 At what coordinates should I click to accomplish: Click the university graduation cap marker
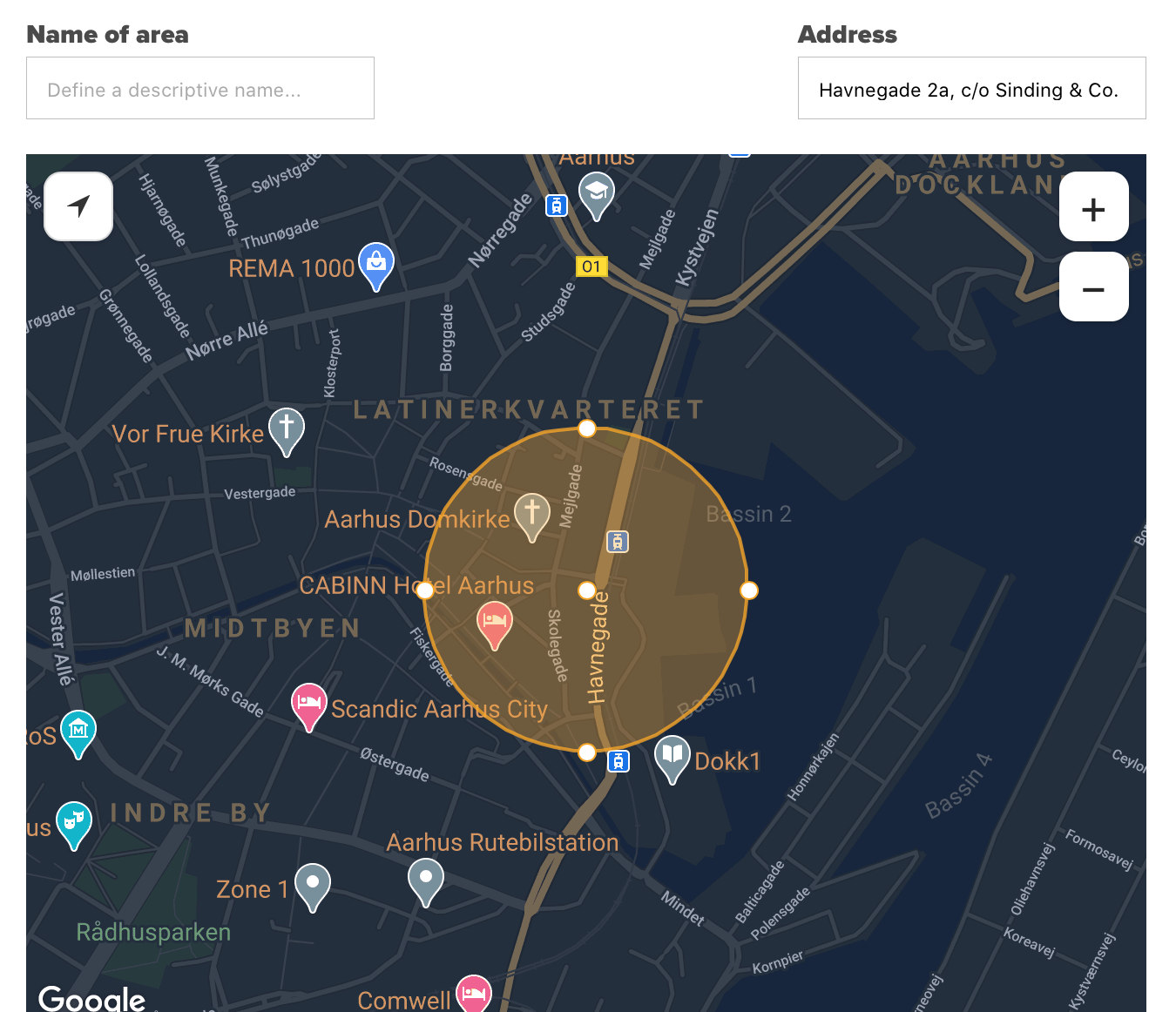(x=597, y=192)
